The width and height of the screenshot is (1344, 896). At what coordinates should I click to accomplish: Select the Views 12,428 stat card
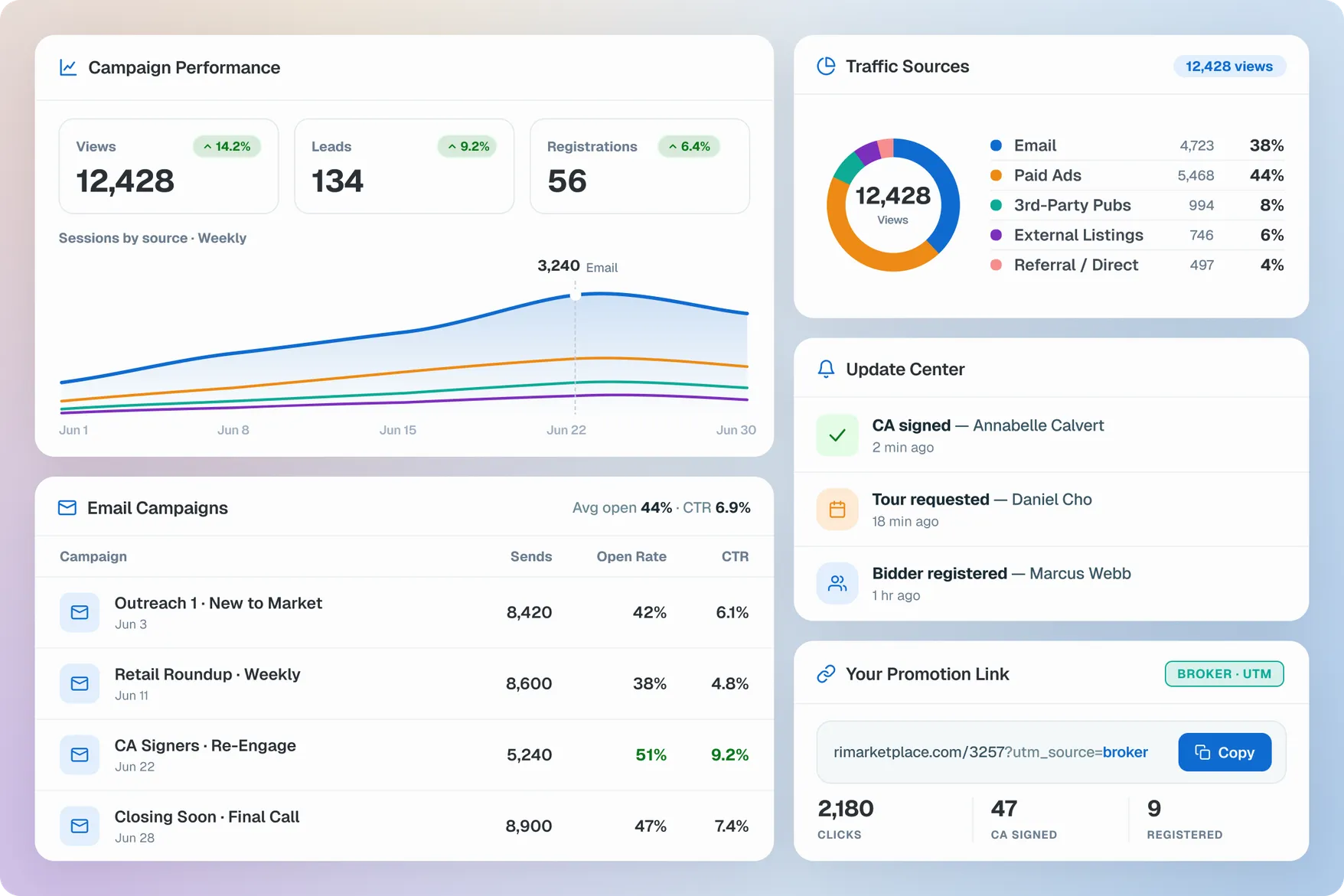pos(168,166)
